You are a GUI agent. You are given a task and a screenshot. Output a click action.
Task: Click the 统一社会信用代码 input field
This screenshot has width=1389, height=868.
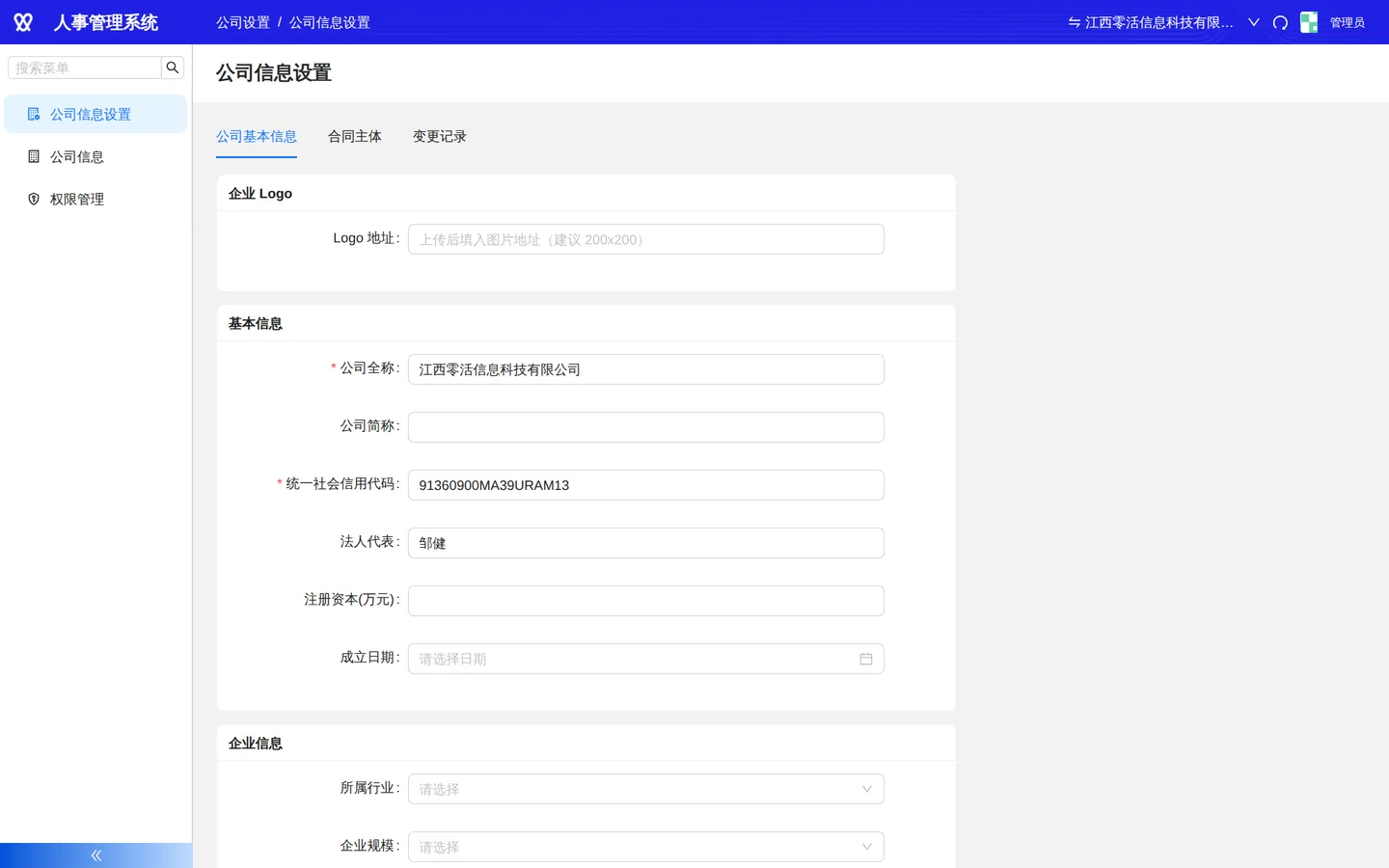(x=646, y=485)
